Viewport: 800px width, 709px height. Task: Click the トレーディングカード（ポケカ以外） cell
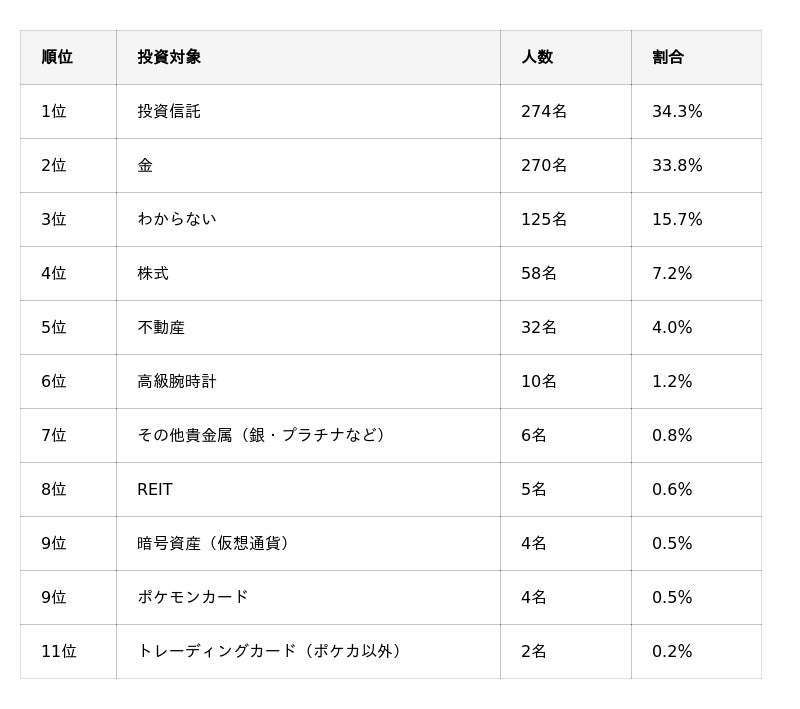tap(272, 651)
